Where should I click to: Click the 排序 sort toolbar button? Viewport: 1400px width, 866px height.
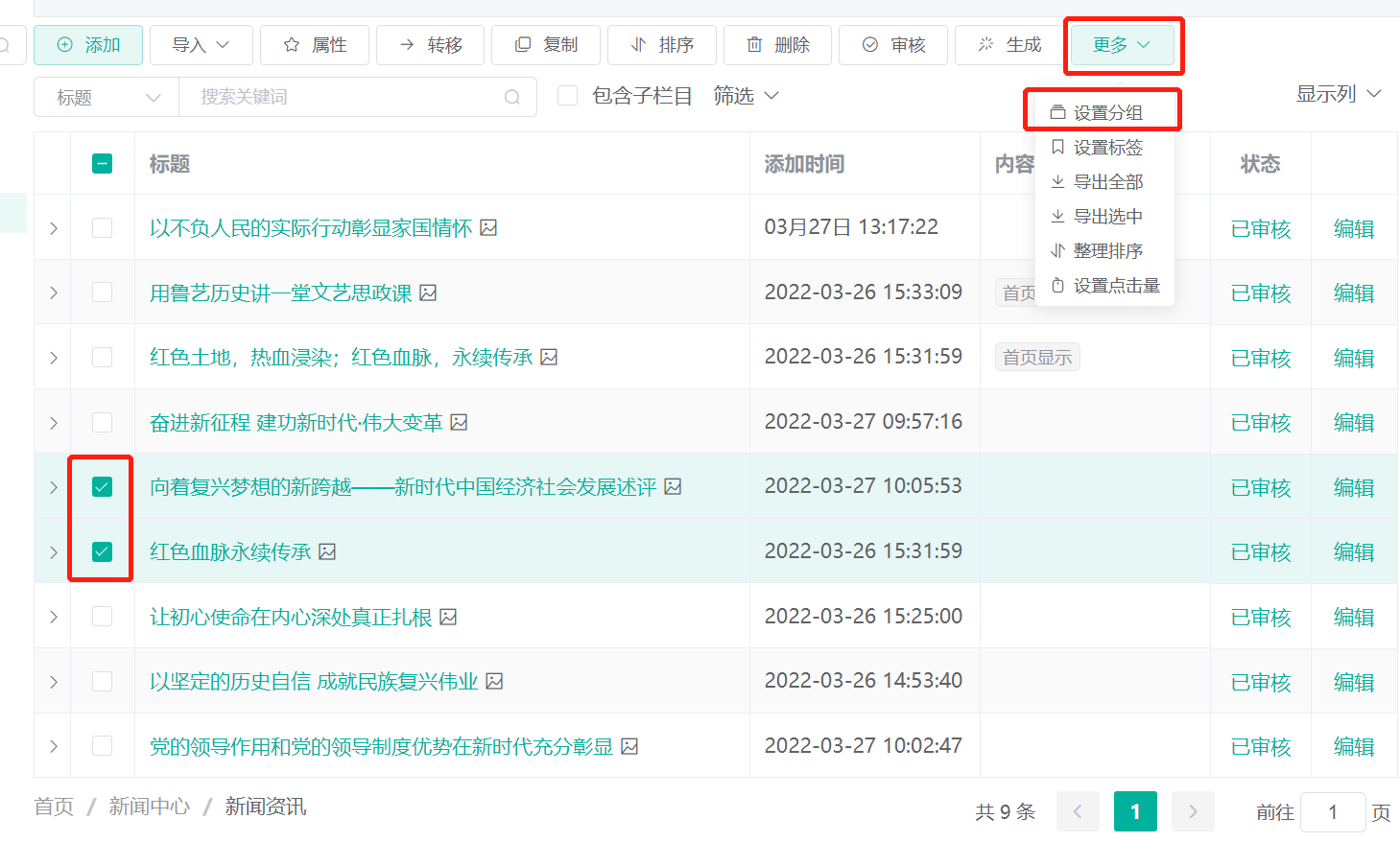(x=661, y=45)
